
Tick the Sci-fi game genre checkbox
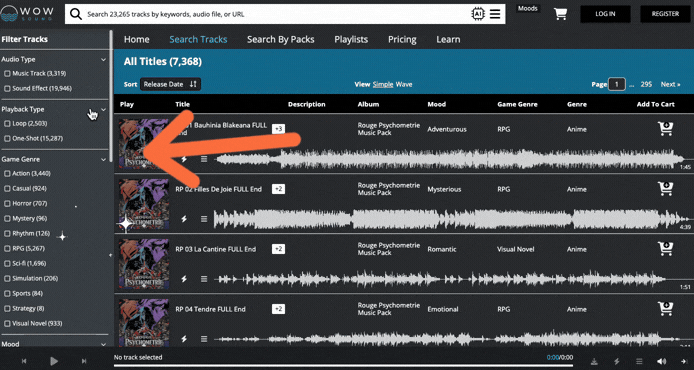[7, 263]
